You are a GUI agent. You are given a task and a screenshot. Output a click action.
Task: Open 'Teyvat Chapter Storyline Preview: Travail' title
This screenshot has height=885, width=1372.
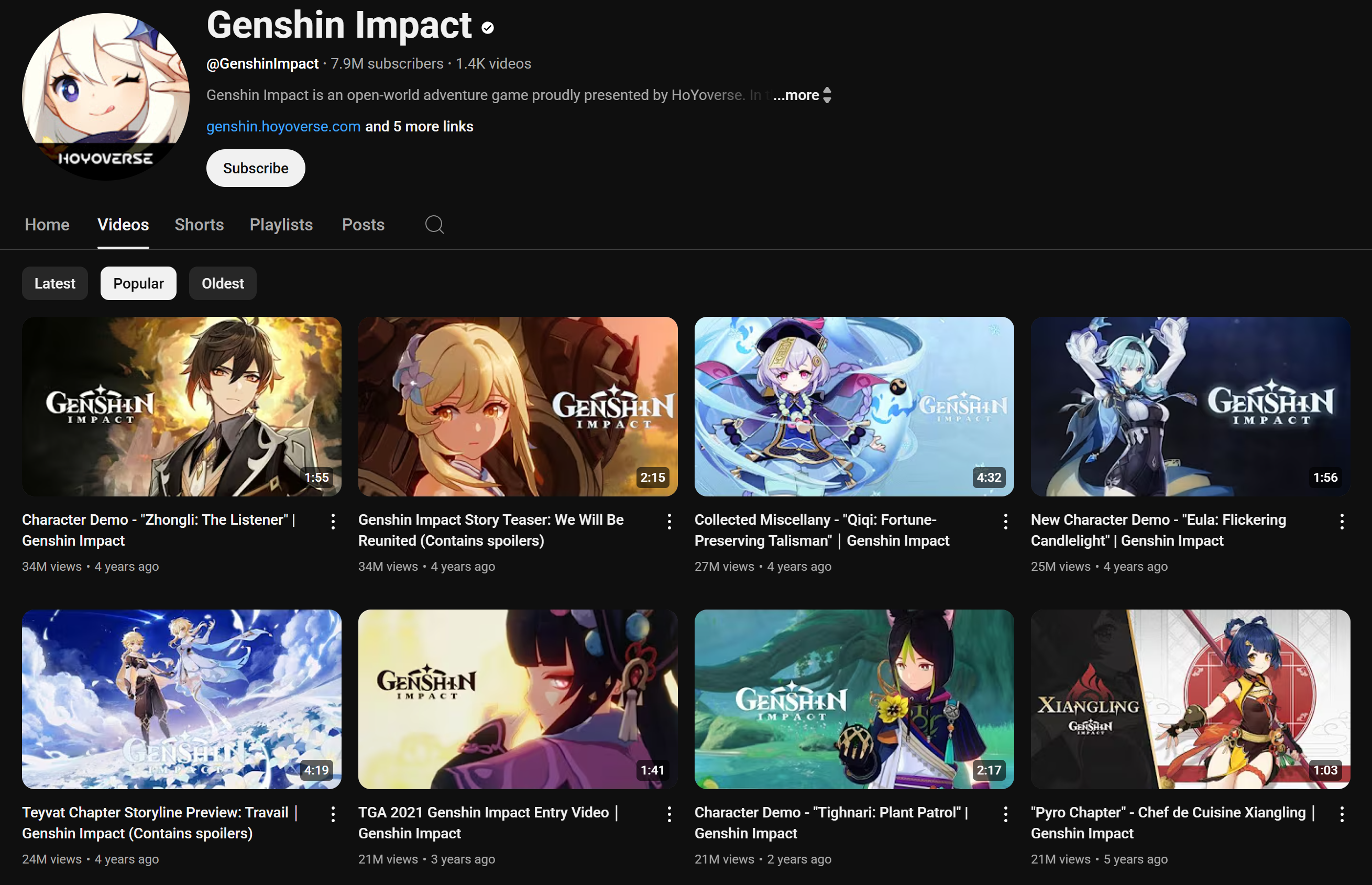tap(160, 822)
